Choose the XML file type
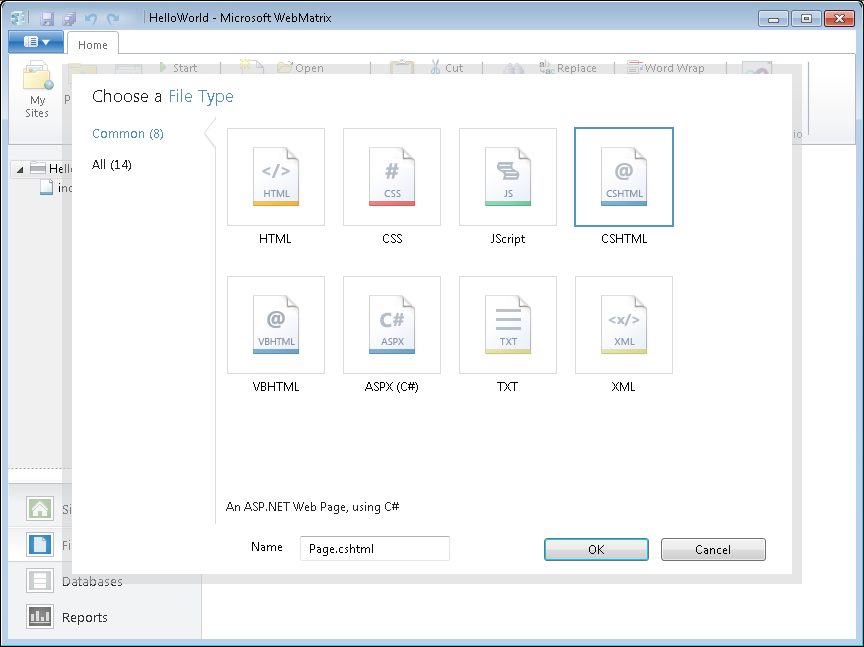 coord(624,325)
